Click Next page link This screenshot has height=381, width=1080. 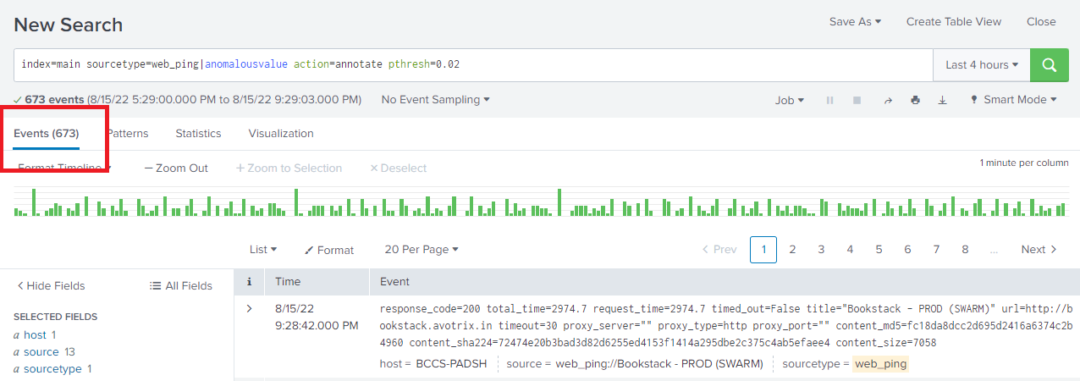[1039, 249]
